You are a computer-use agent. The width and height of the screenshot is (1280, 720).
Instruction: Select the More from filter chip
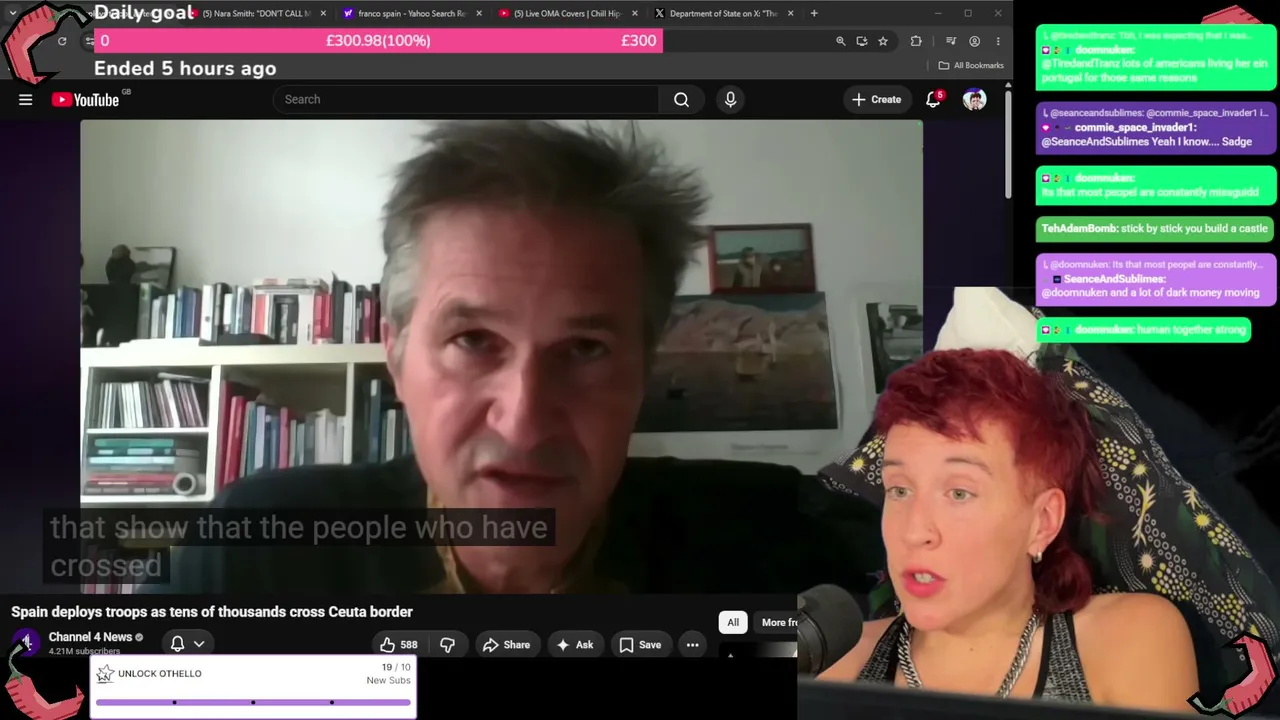(777, 622)
